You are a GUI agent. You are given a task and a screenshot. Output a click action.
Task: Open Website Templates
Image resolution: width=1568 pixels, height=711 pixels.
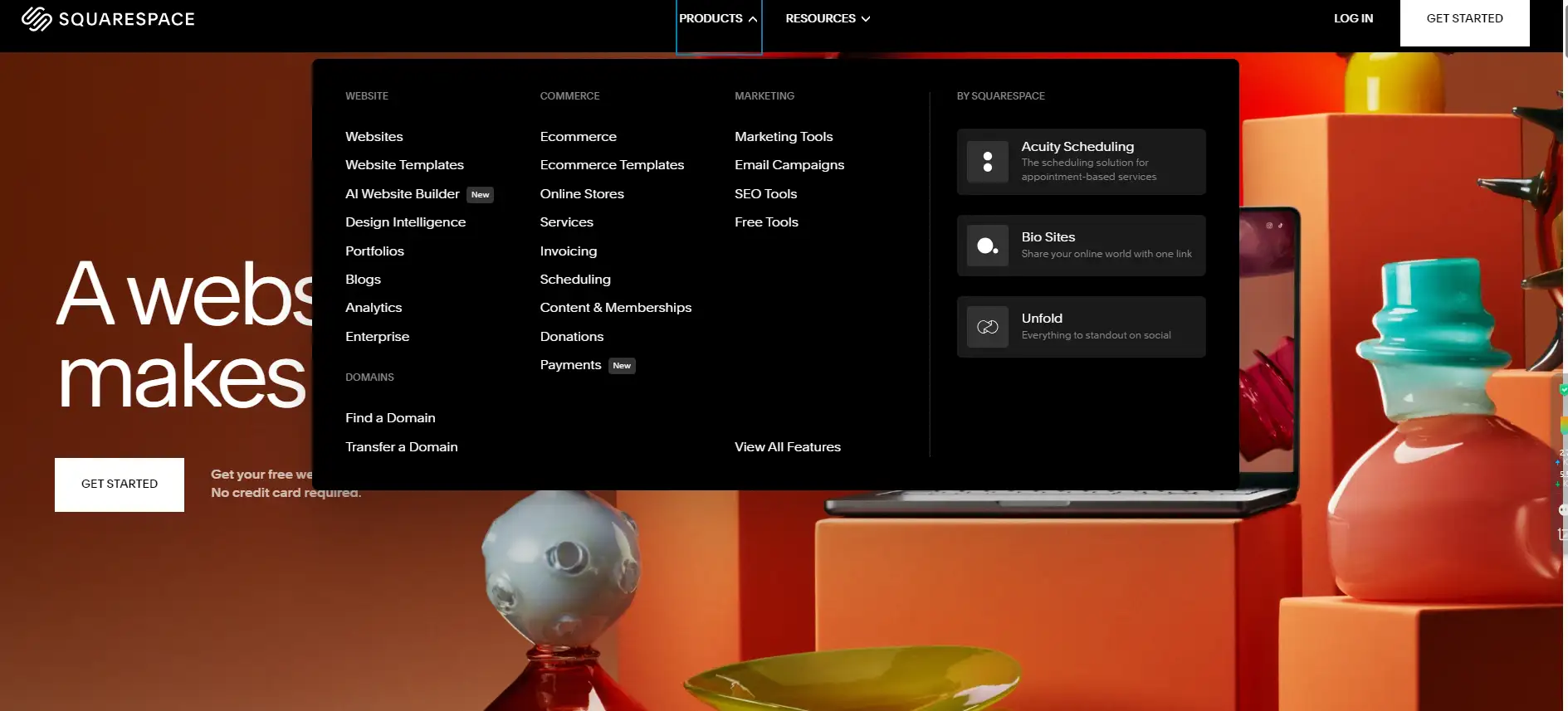(404, 165)
